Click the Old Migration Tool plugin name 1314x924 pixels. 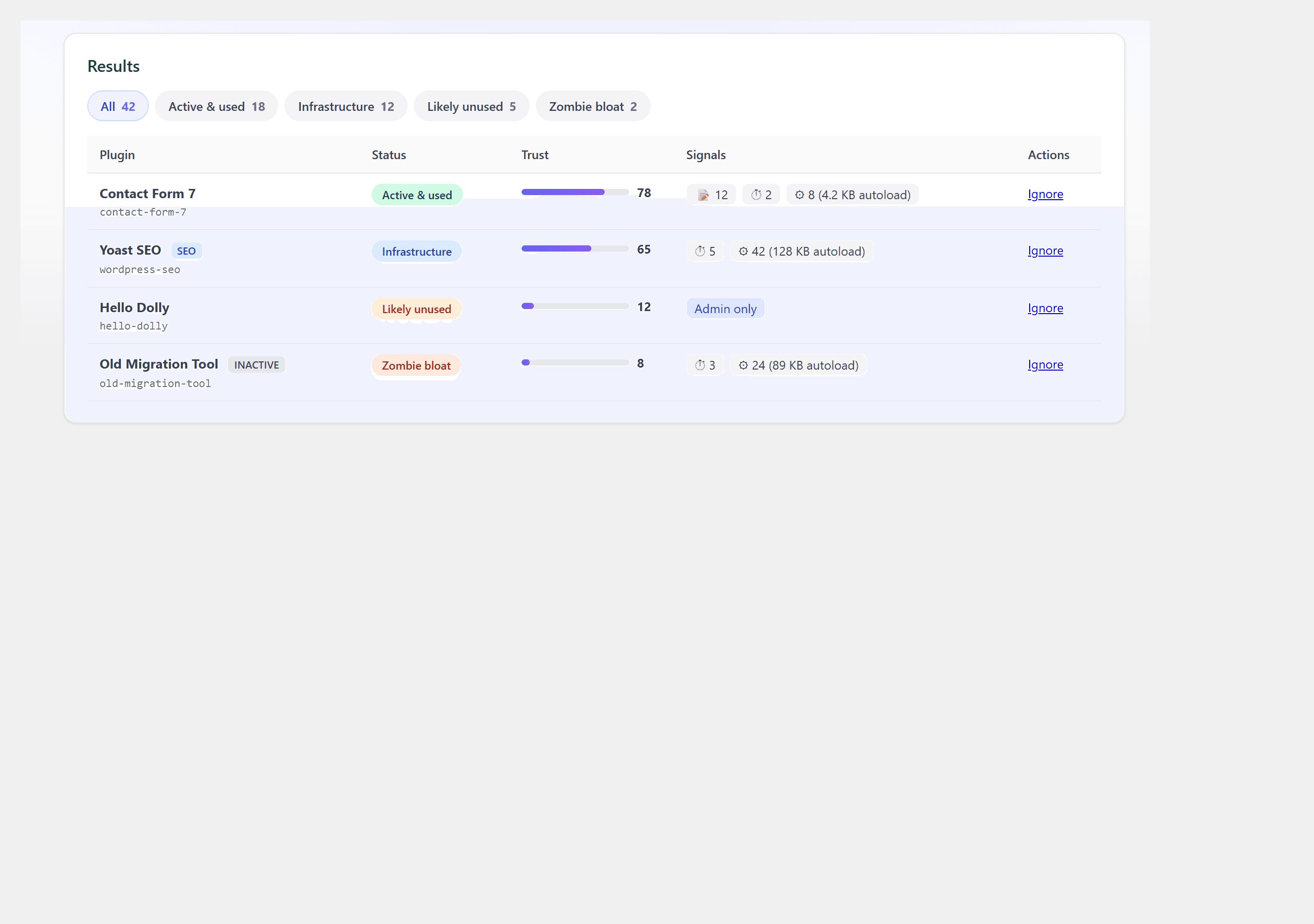159,364
